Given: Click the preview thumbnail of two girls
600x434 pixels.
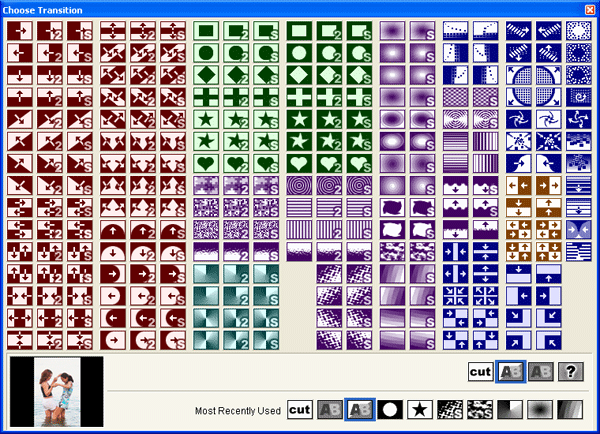Looking at the screenshot, I should click(x=57, y=392).
